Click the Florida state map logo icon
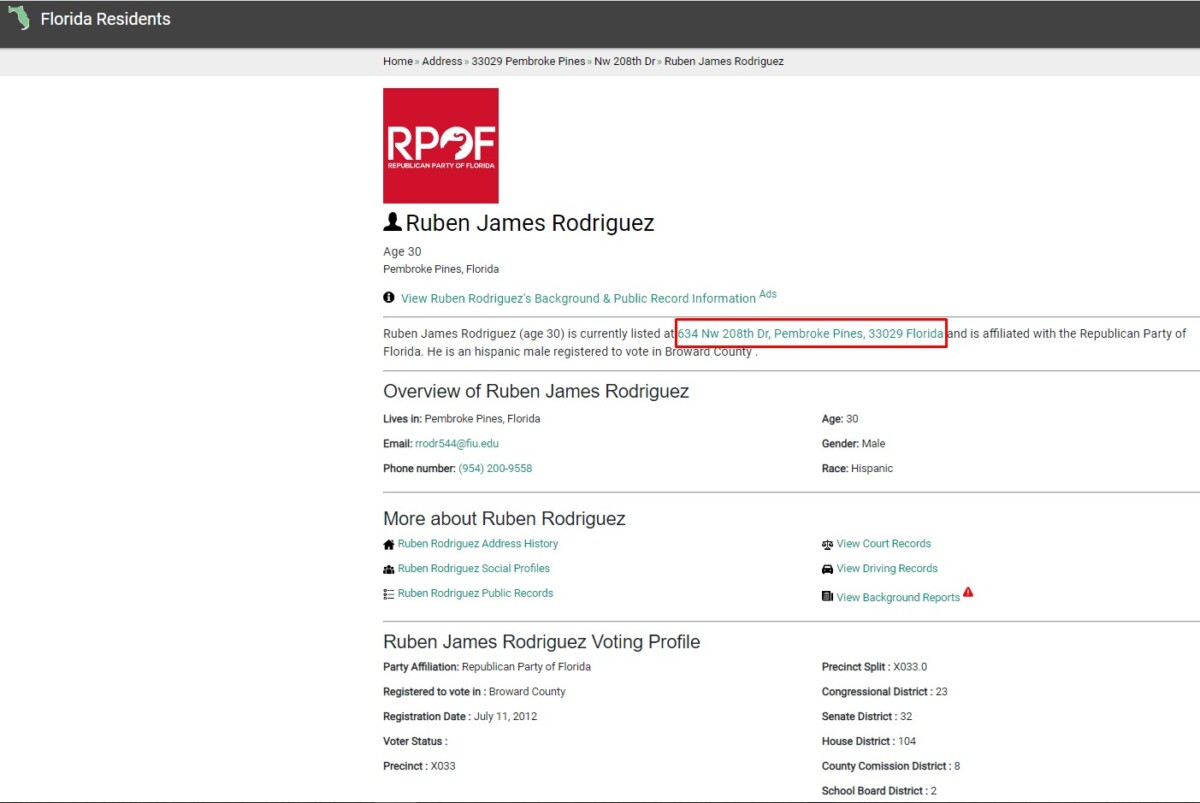The image size is (1200, 803). (x=18, y=18)
